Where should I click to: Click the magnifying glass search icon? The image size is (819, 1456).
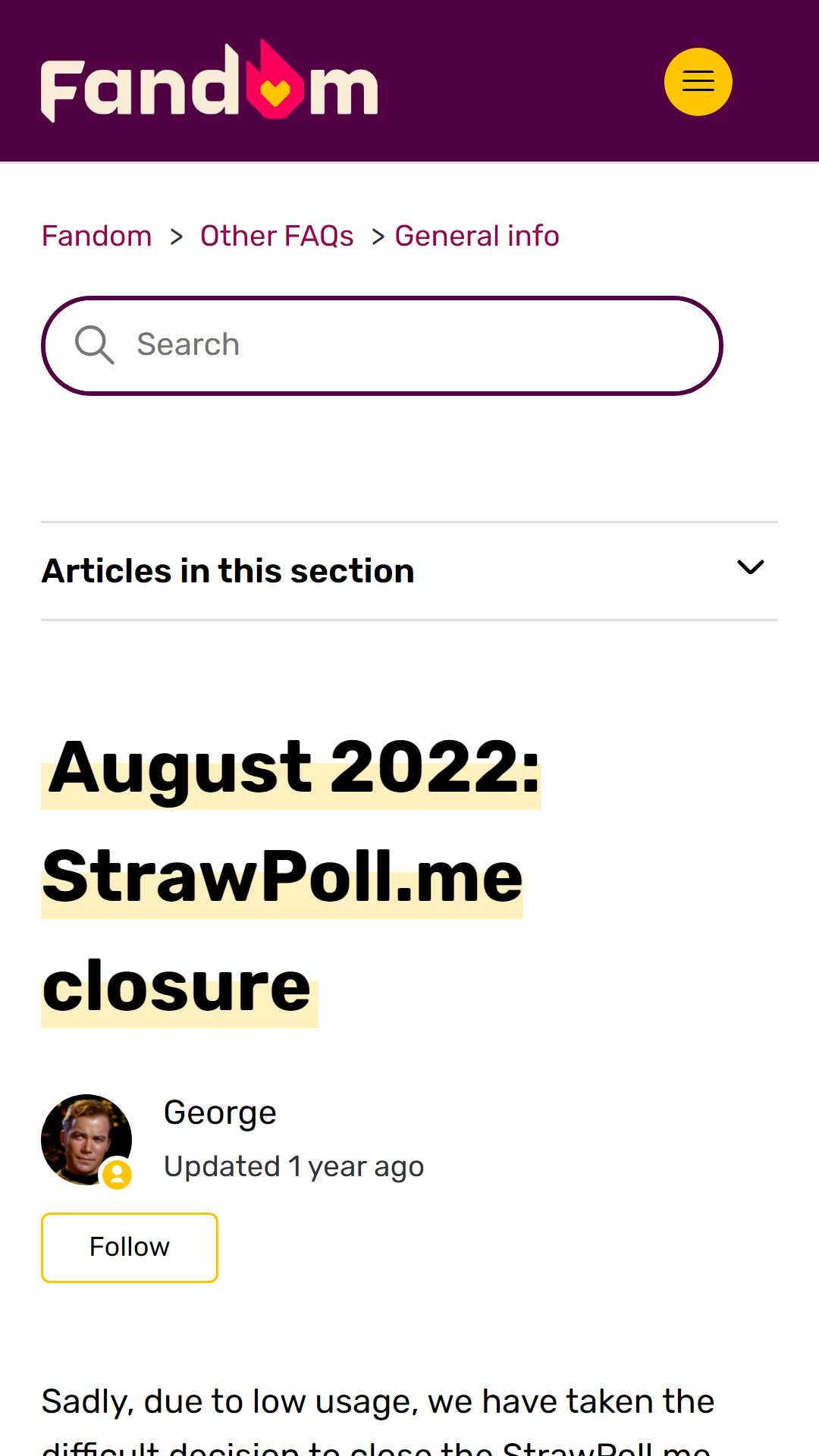tap(94, 345)
